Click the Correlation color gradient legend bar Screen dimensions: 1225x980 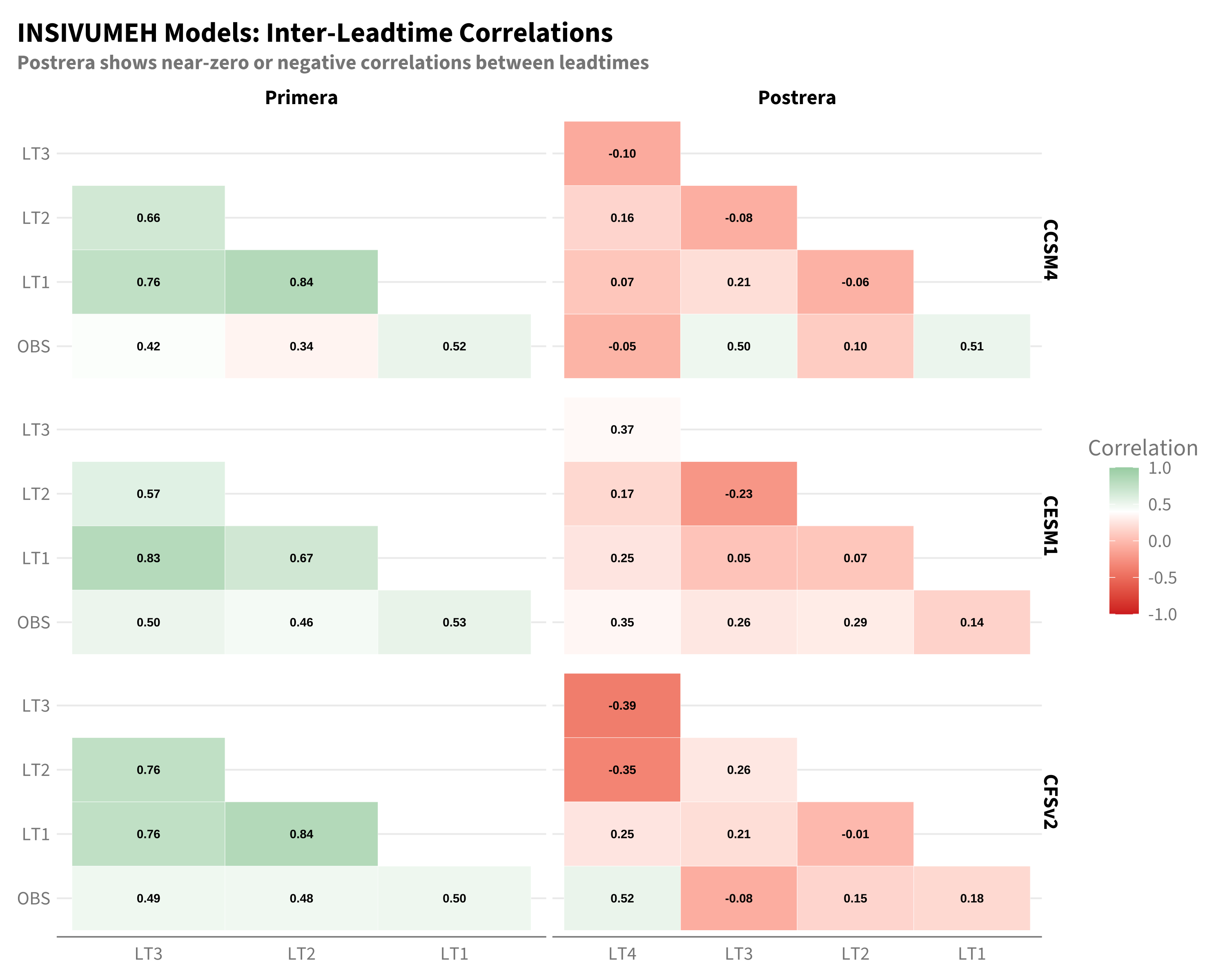tap(1124, 541)
